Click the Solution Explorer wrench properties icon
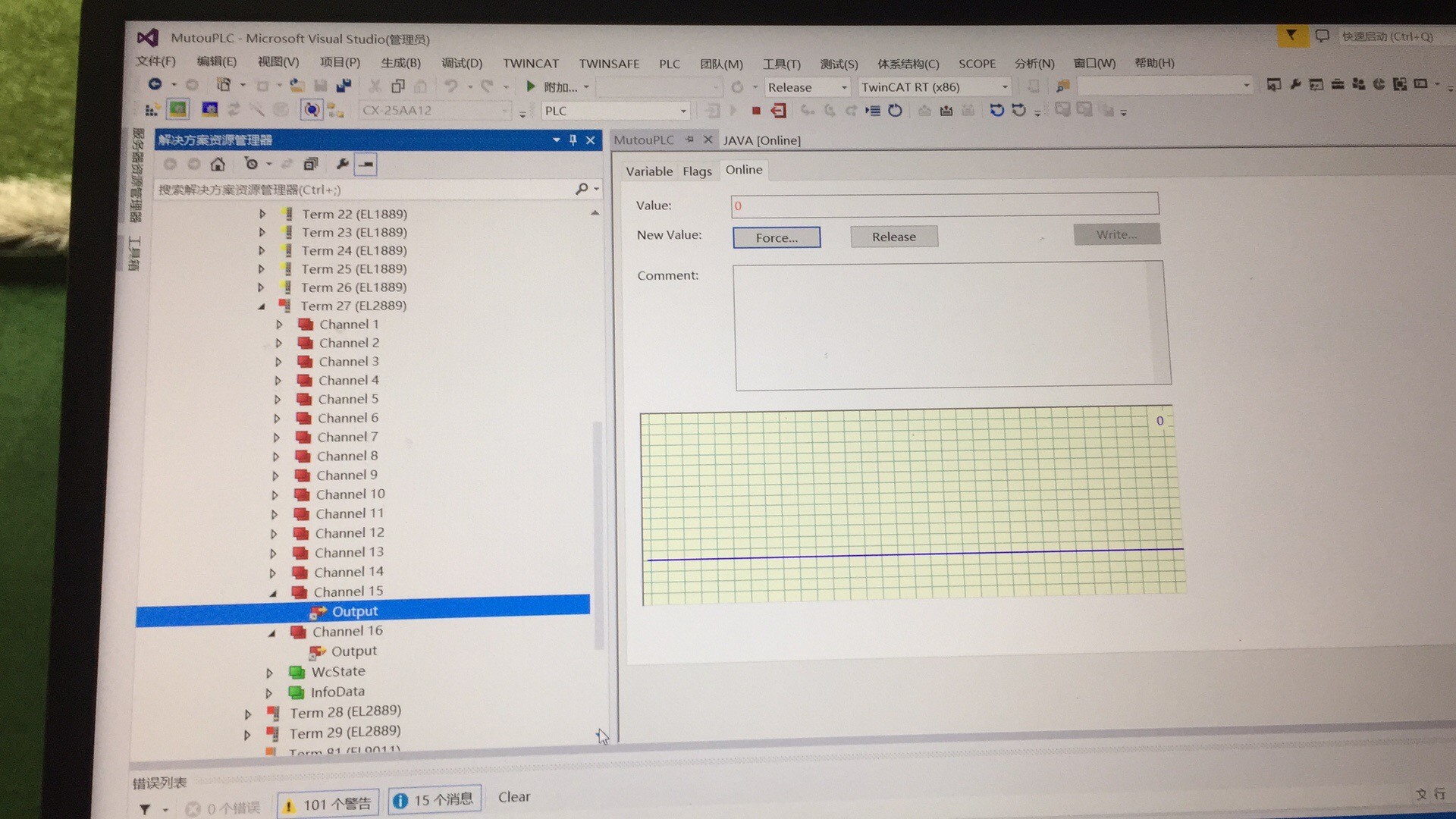 [x=342, y=164]
